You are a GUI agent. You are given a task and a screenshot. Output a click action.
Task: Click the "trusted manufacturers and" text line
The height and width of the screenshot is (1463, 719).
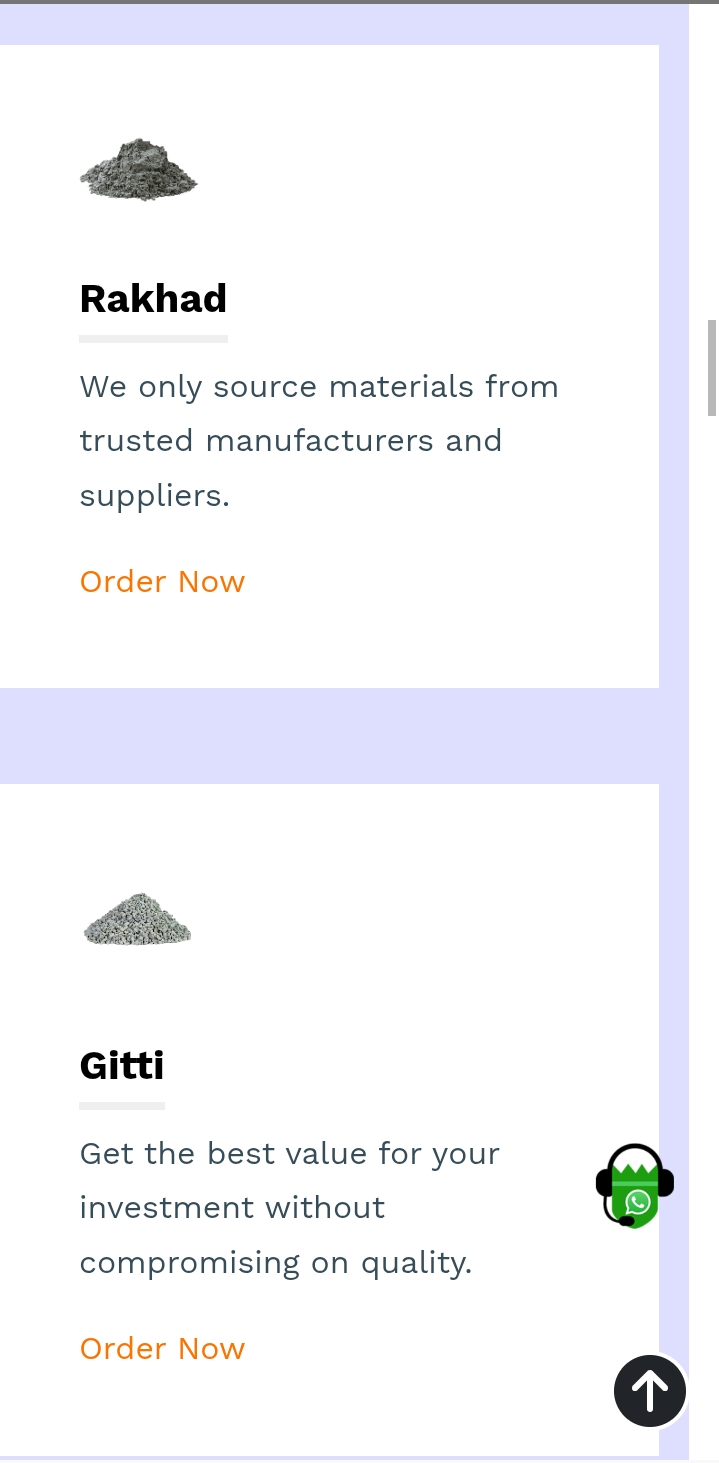(290, 441)
